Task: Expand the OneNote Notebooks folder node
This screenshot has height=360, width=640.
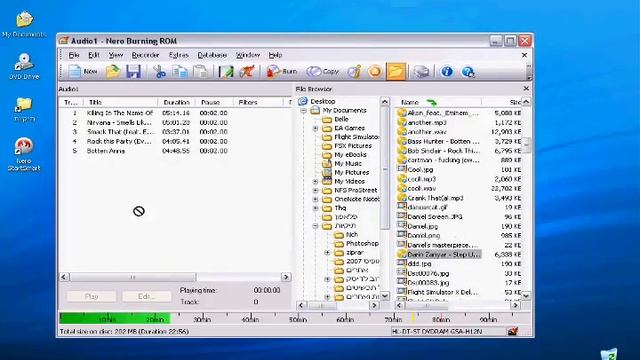Action: coord(316,199)
